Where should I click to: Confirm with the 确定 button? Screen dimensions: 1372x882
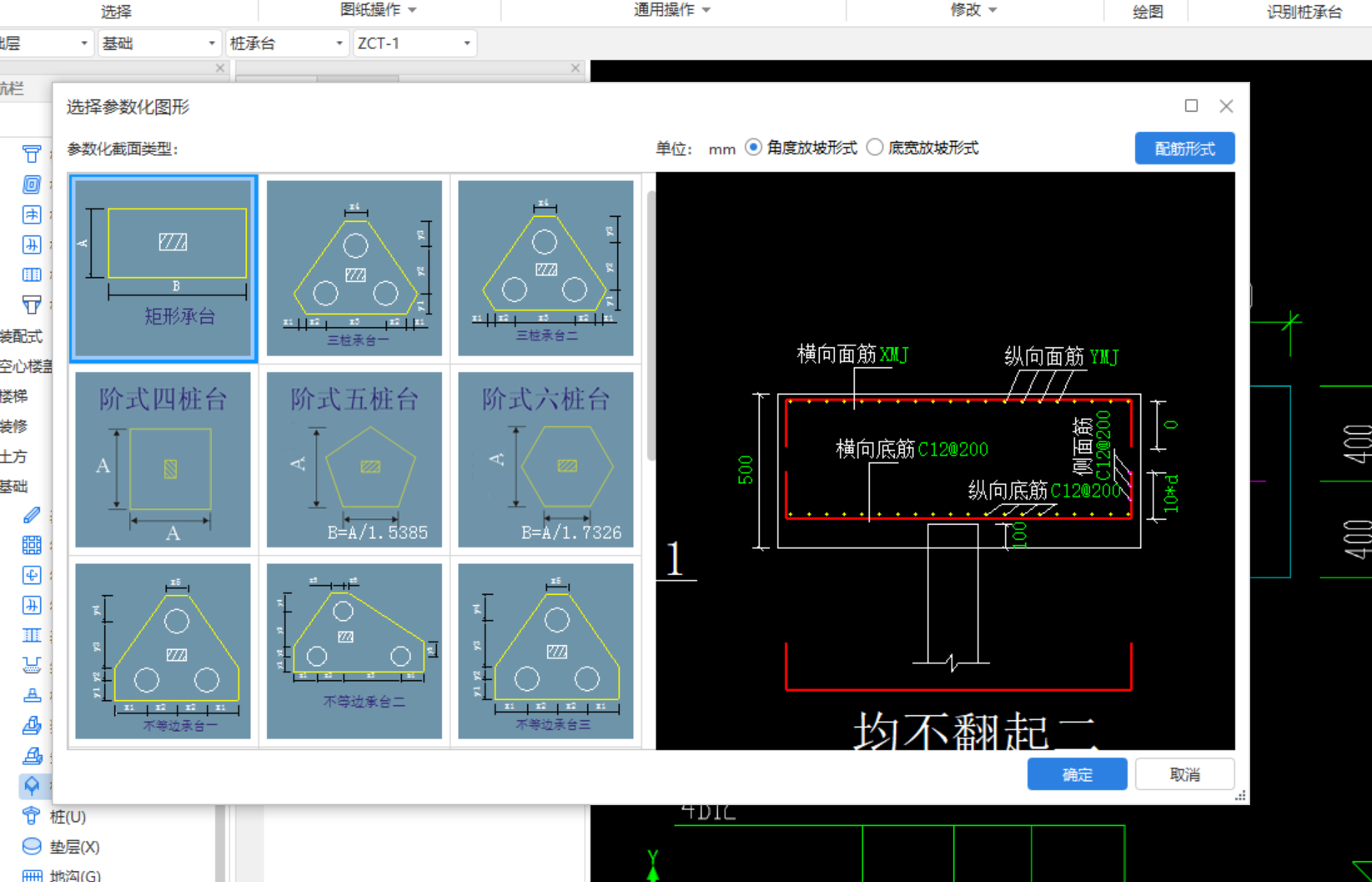(1077, 774)
